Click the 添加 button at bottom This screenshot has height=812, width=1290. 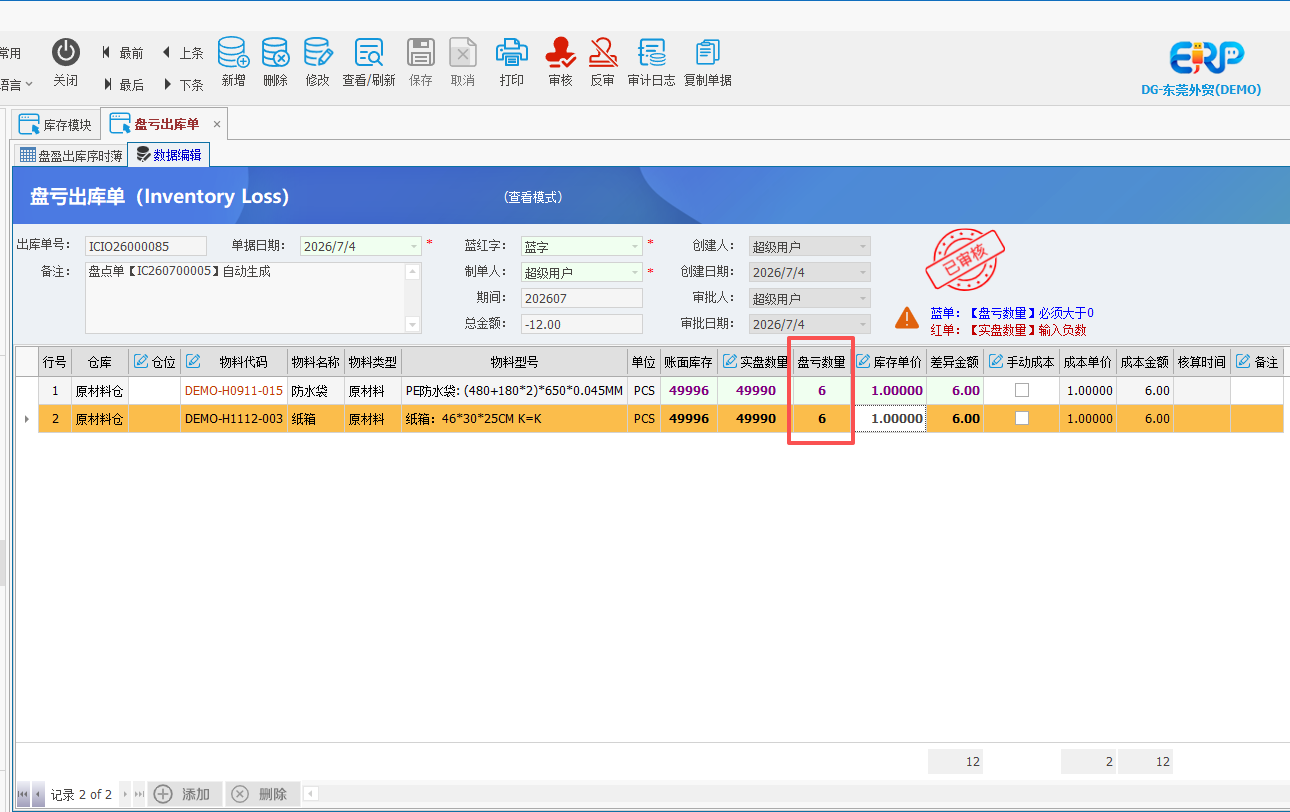(x=185, y=794)
